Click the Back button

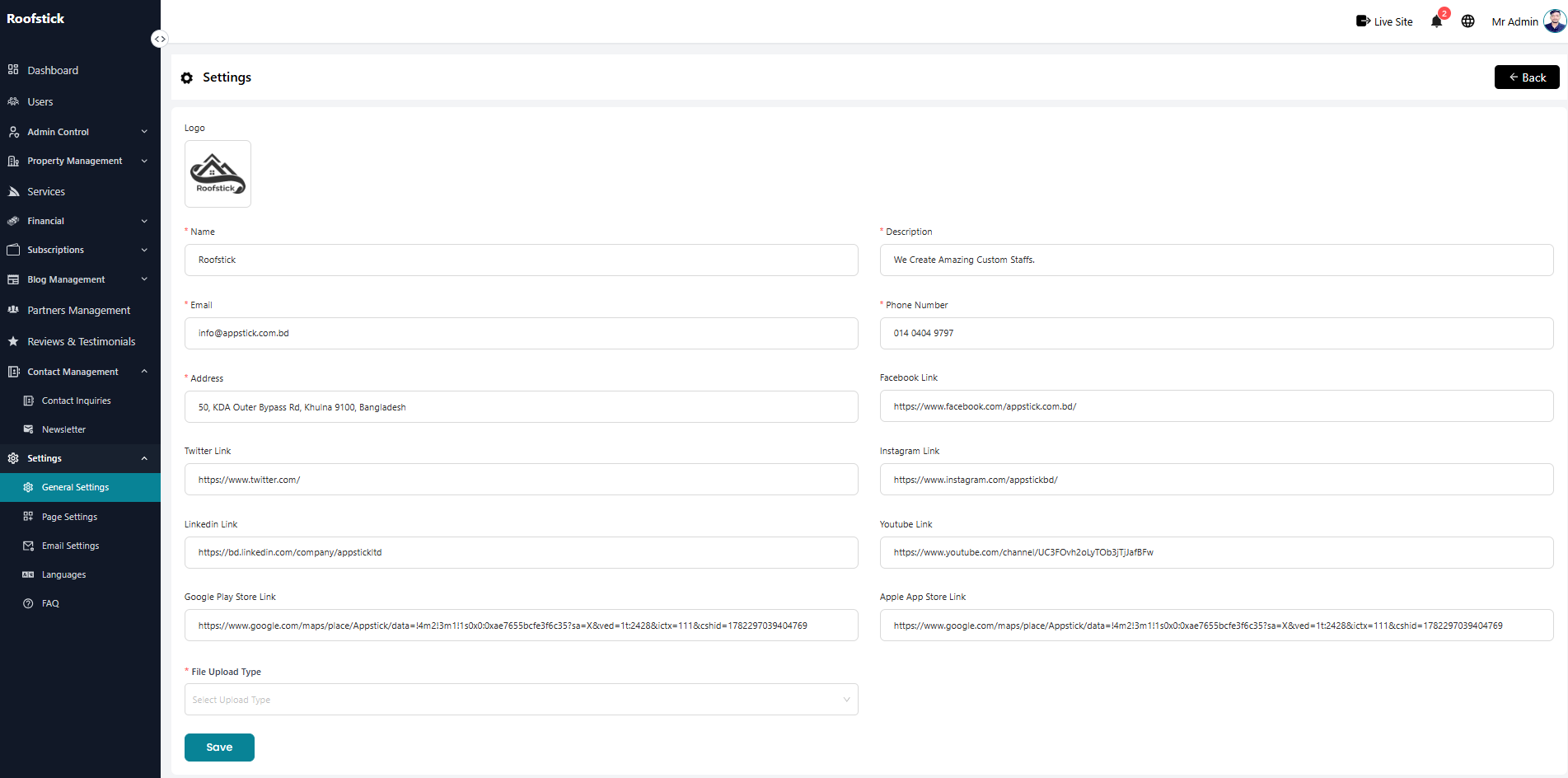click(1527, 77)
